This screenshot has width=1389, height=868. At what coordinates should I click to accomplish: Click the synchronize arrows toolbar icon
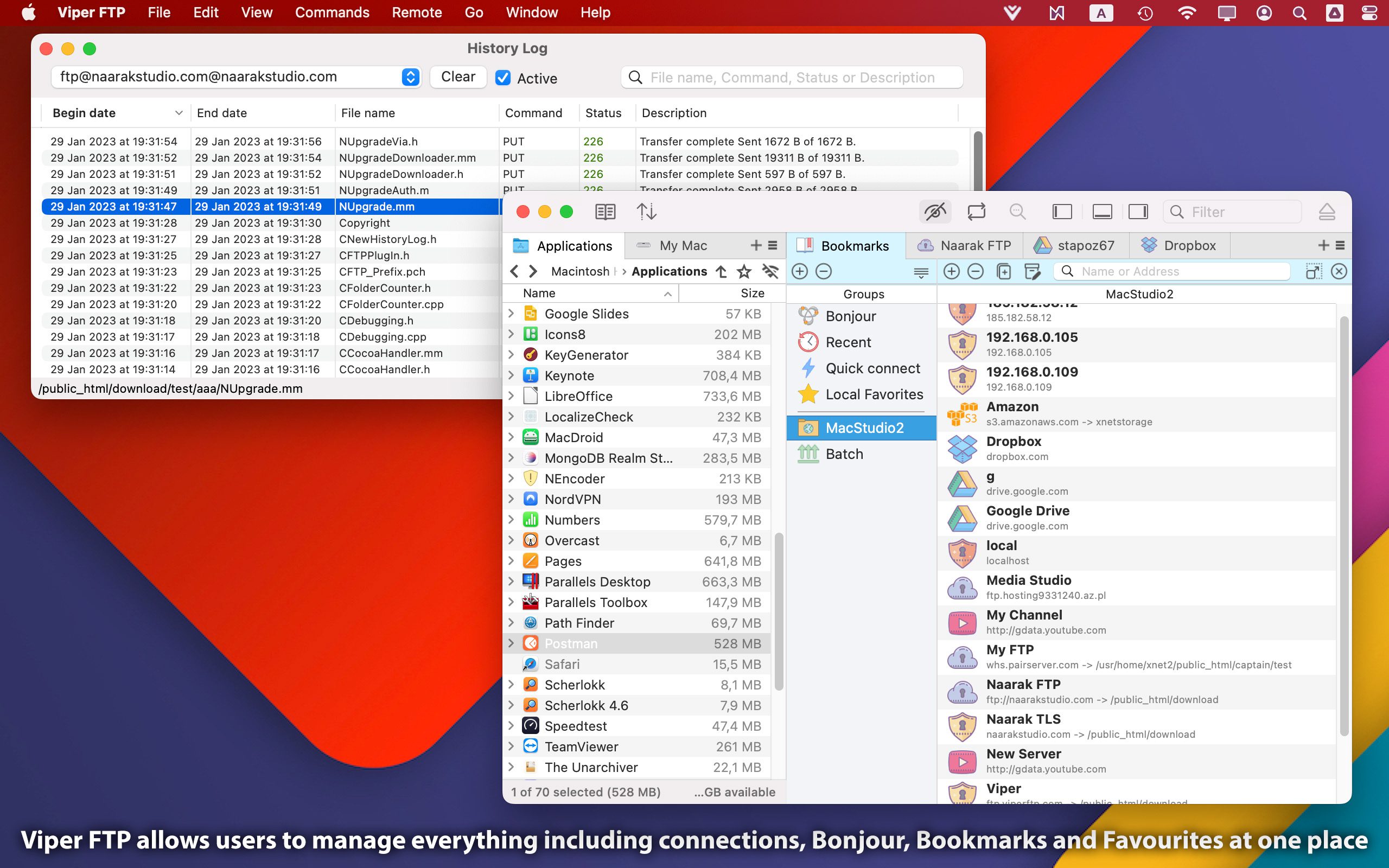(976, 212)
